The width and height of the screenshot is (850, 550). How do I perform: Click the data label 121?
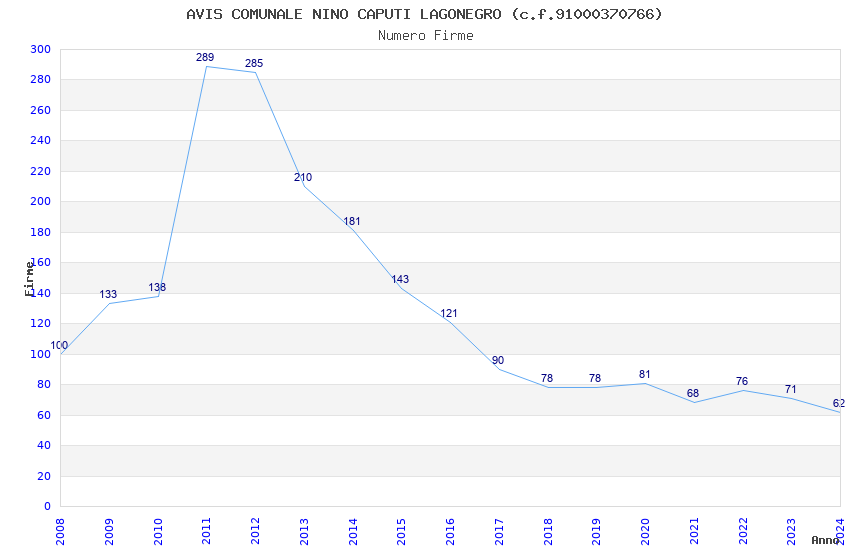tap(449, 313)
